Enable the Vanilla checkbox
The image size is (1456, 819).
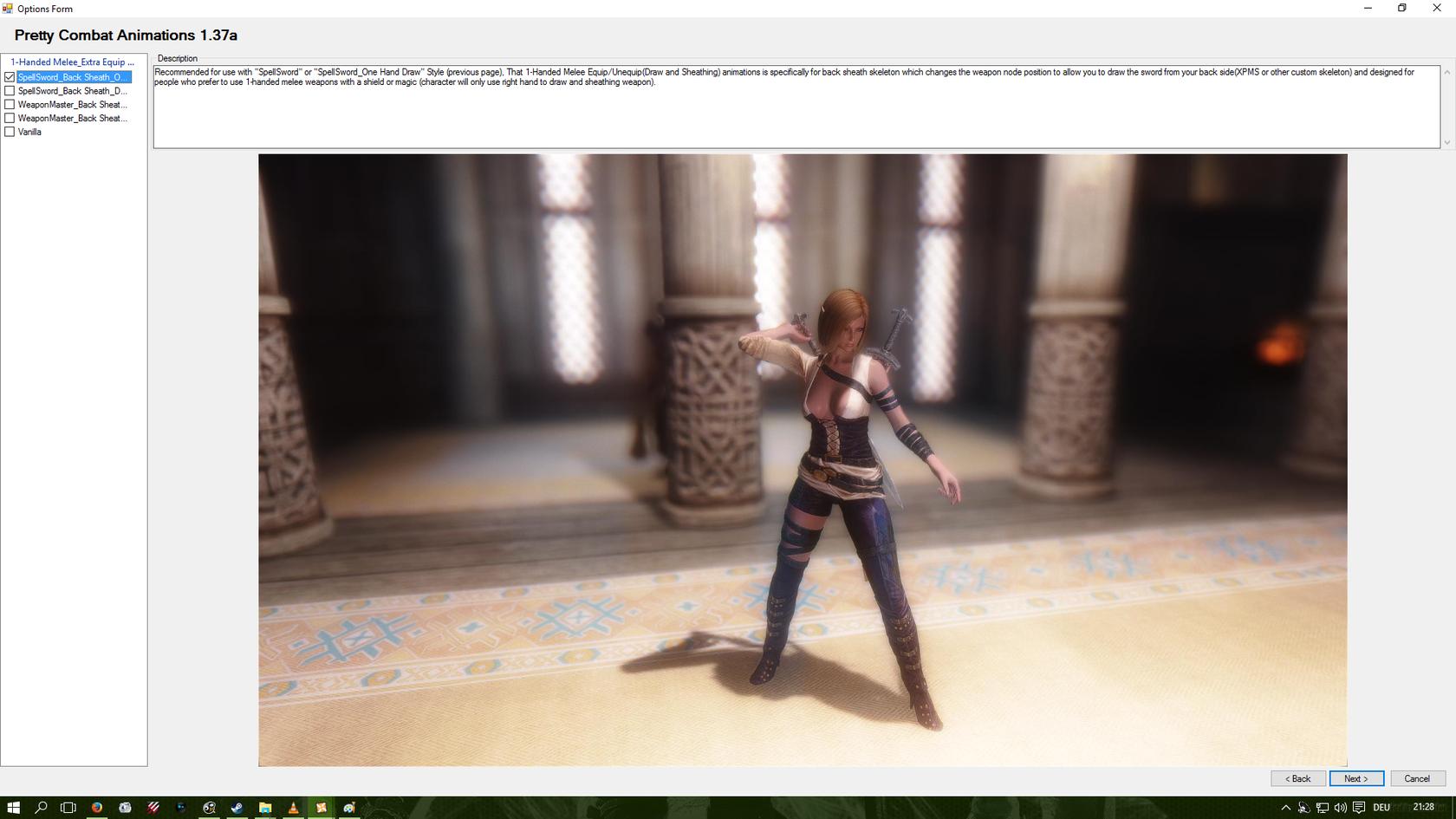(10, 132)
